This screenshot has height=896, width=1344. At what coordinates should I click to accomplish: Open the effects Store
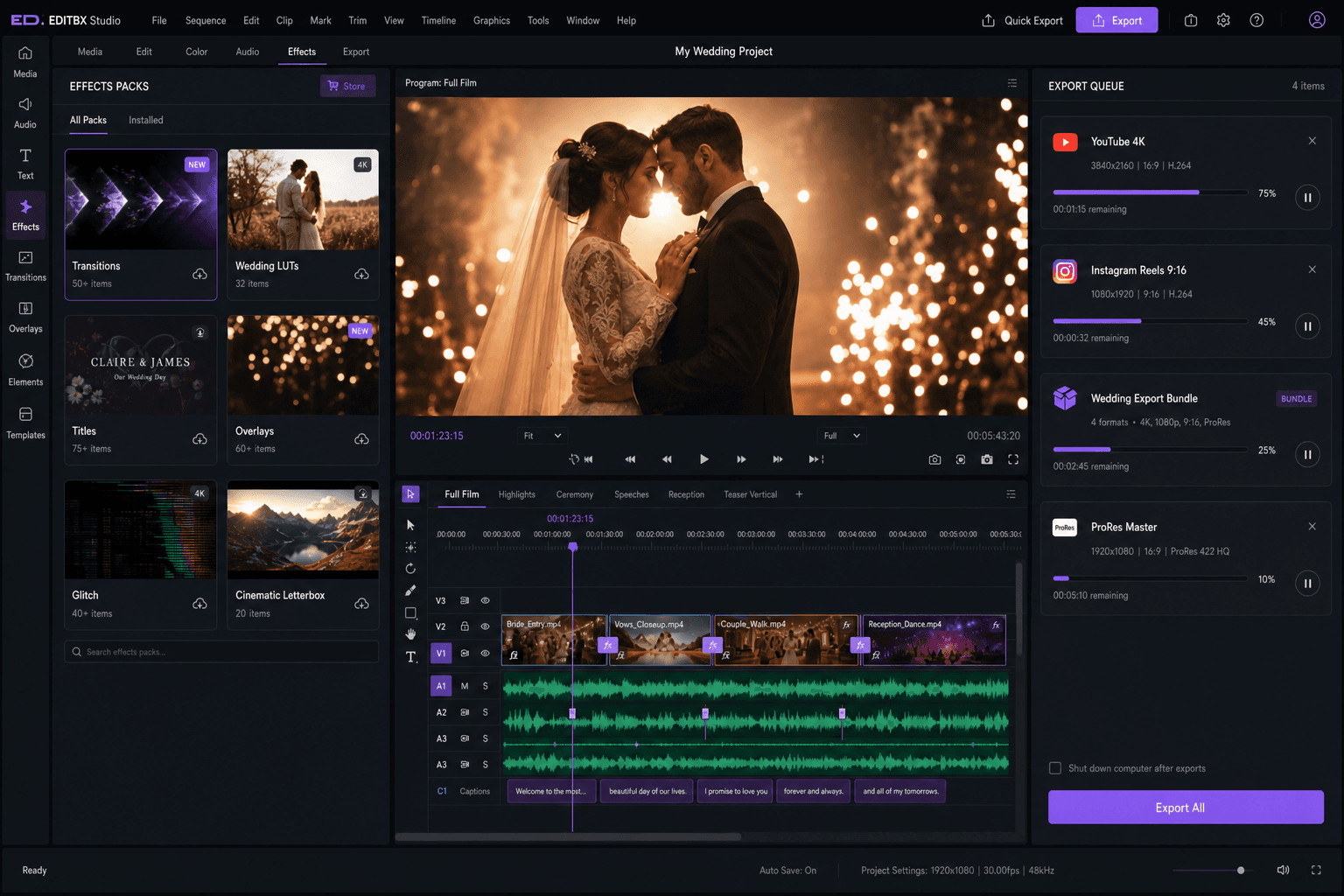(347, 86)
